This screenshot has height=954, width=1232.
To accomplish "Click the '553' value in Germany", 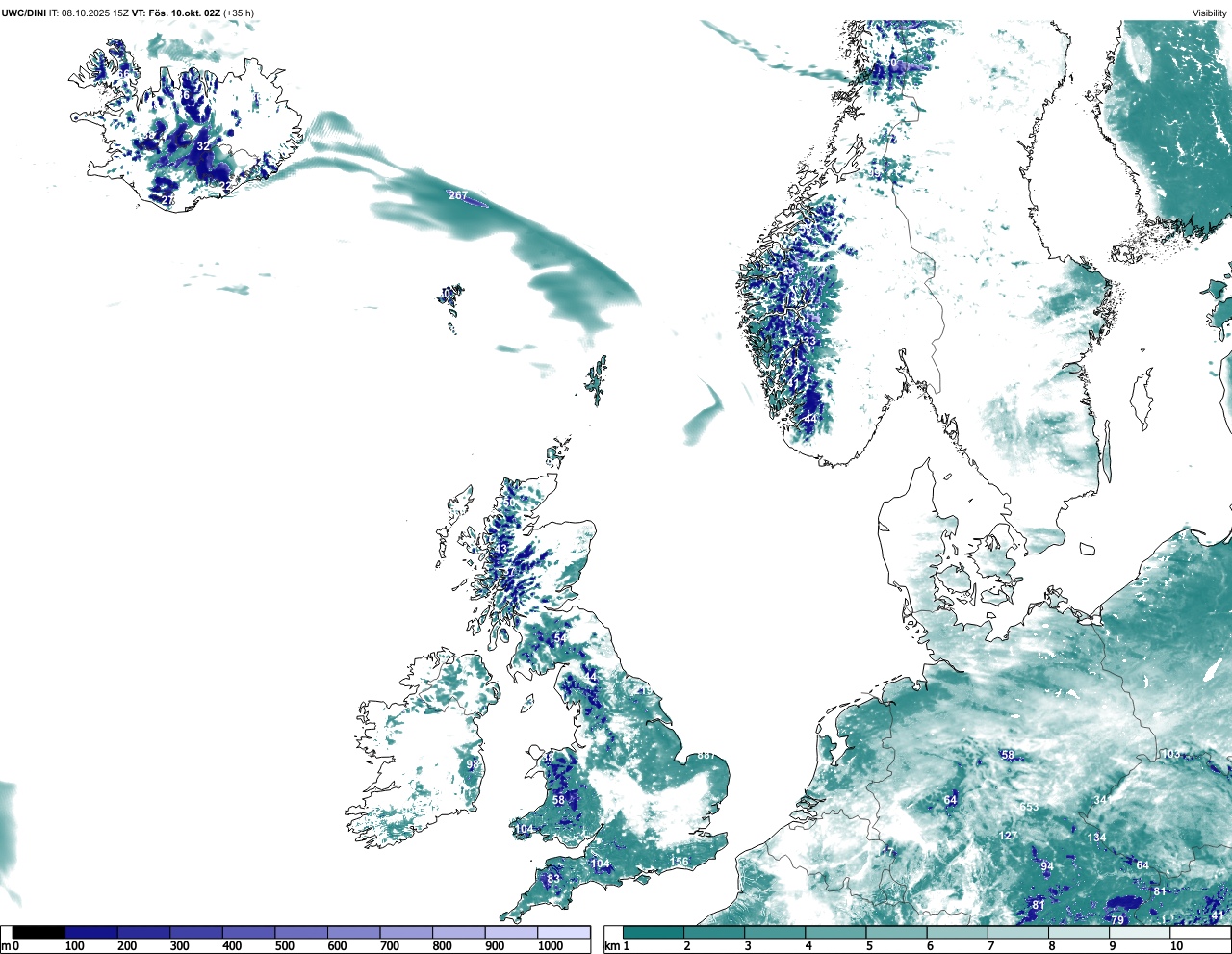I will [x=1030, y=807].
